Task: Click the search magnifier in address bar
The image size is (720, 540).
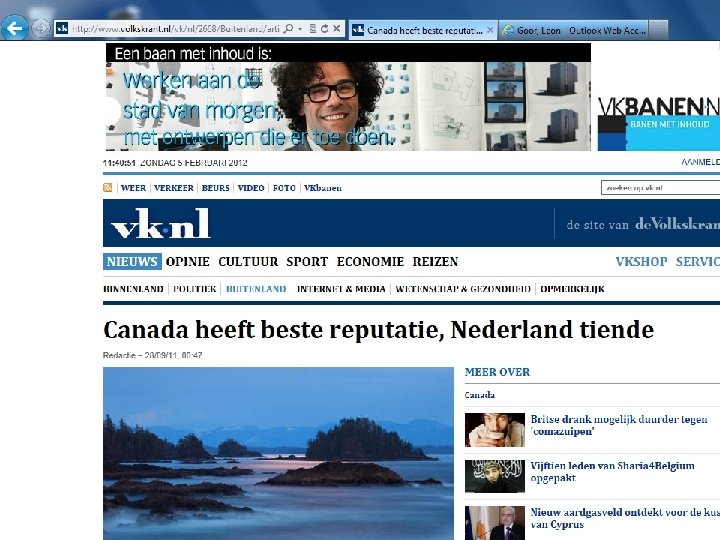Action: point(288,29)
